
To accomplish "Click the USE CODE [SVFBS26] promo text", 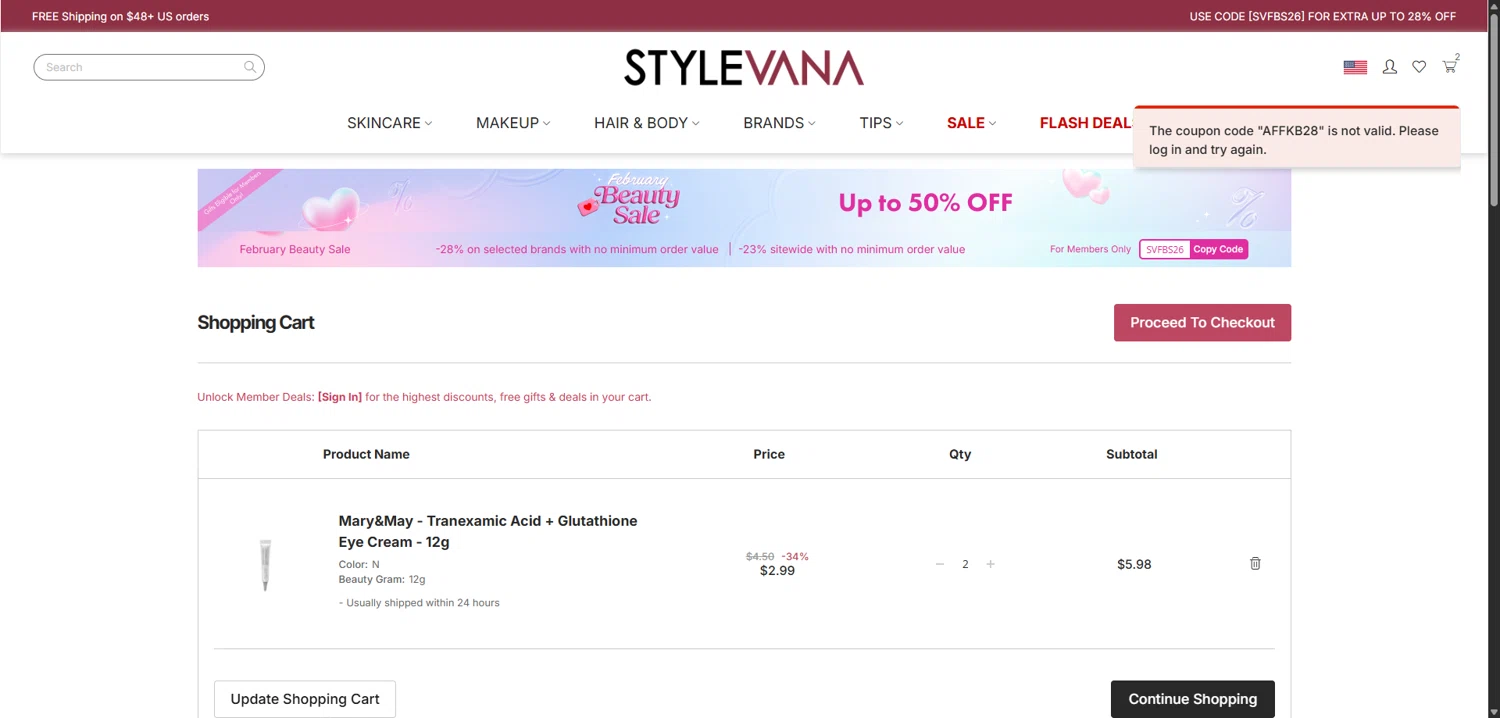I will click(1323, 16).
